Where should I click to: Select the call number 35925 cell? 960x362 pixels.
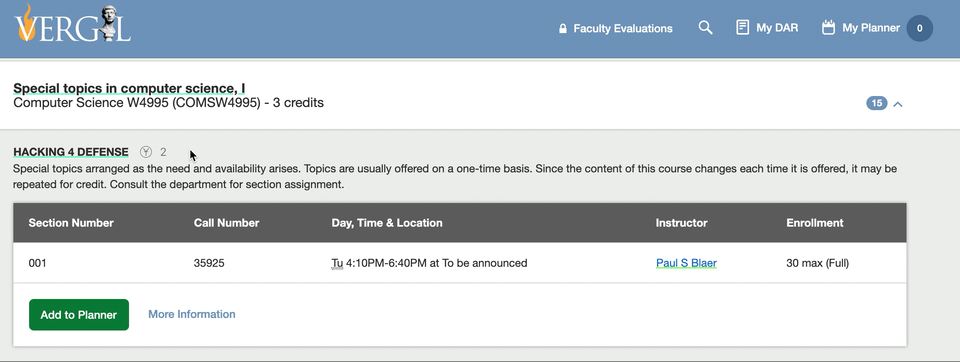coord(209,263)
